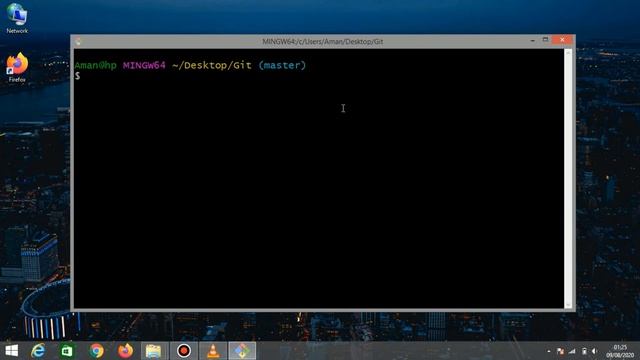Click the scrollbar down arrow in terminal
Viewport: 640px width, 360px height.
[x=568, y=305]
